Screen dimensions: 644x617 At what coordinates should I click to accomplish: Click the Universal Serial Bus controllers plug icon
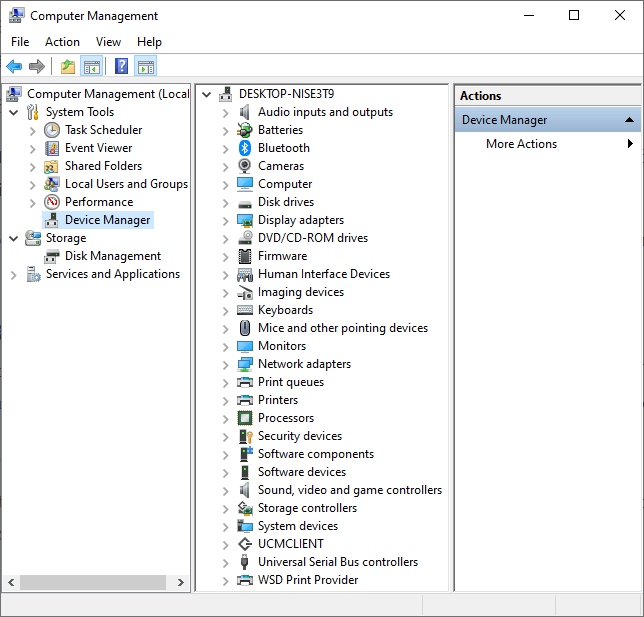coord(244,562)
